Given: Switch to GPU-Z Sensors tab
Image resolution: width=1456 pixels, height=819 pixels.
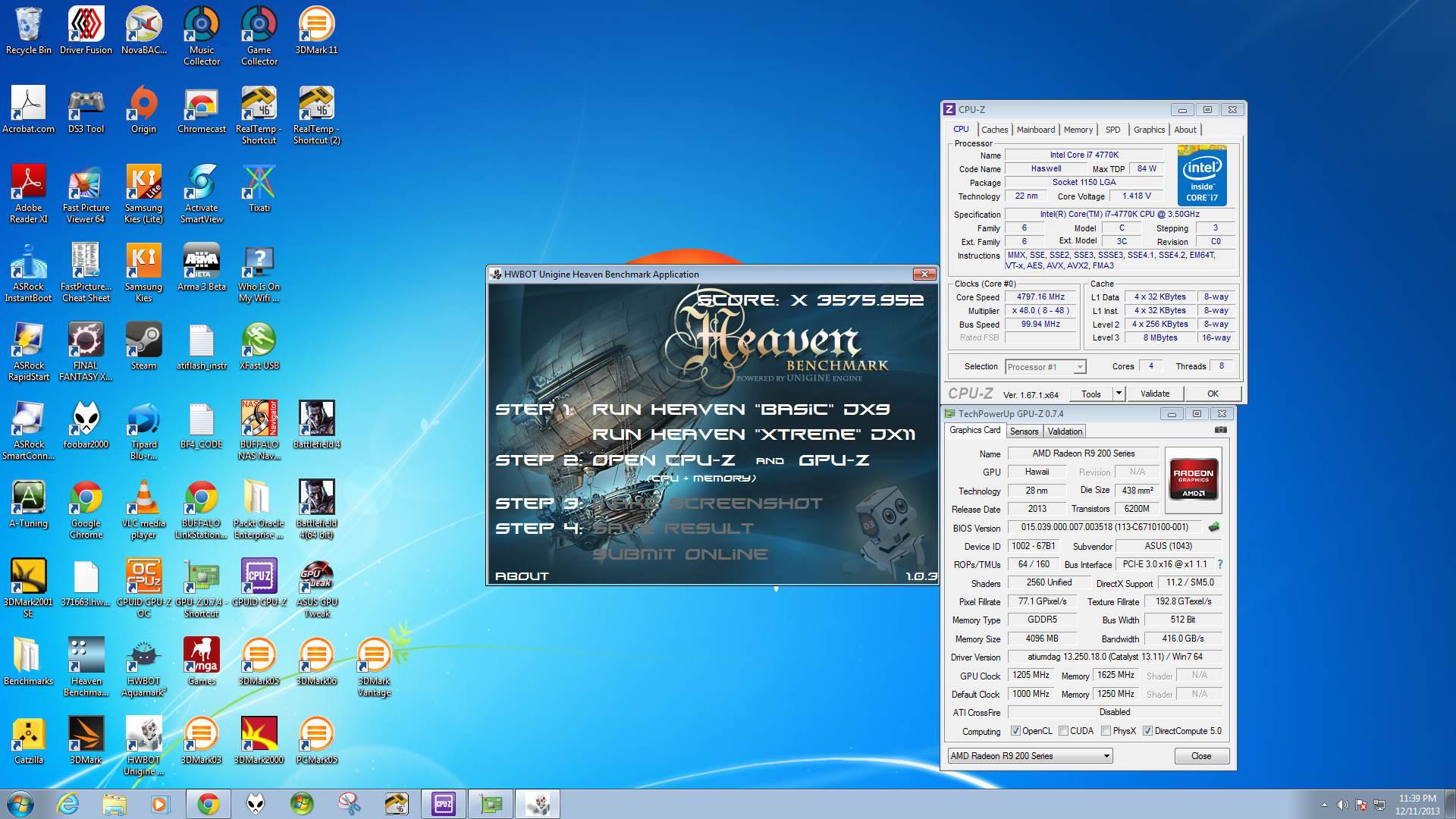Looking at the screenshot, I should click(1024, 431).
